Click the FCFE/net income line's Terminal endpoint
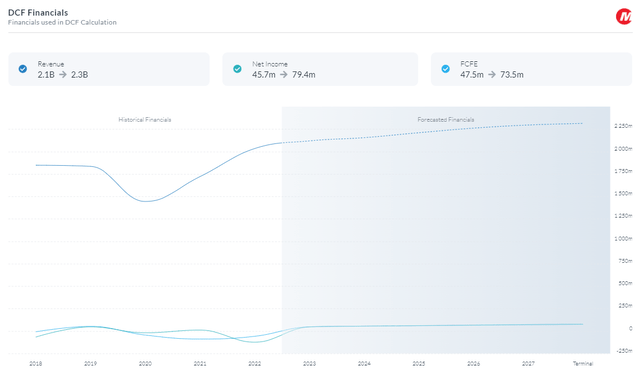Viewport: 640px width, 375px height. click(582, 324)
